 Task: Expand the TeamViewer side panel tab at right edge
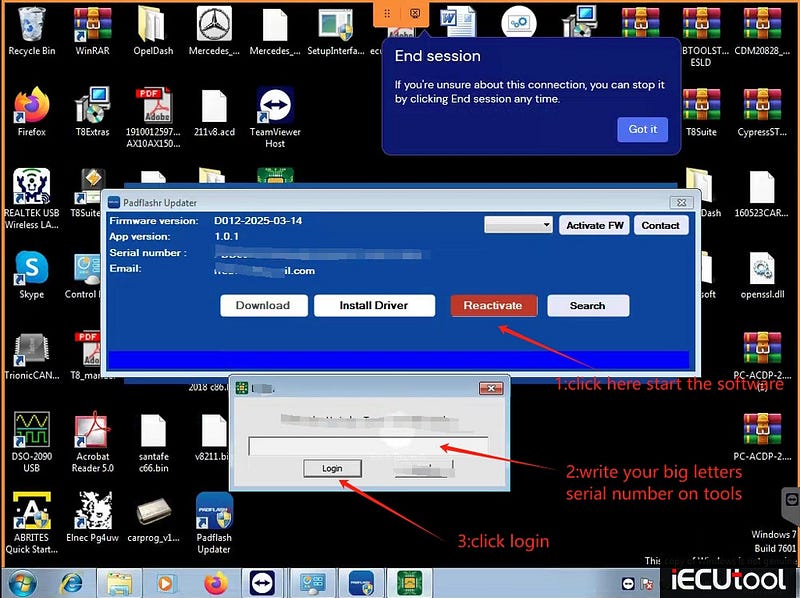pyautogui.click(x=791, y=506)
